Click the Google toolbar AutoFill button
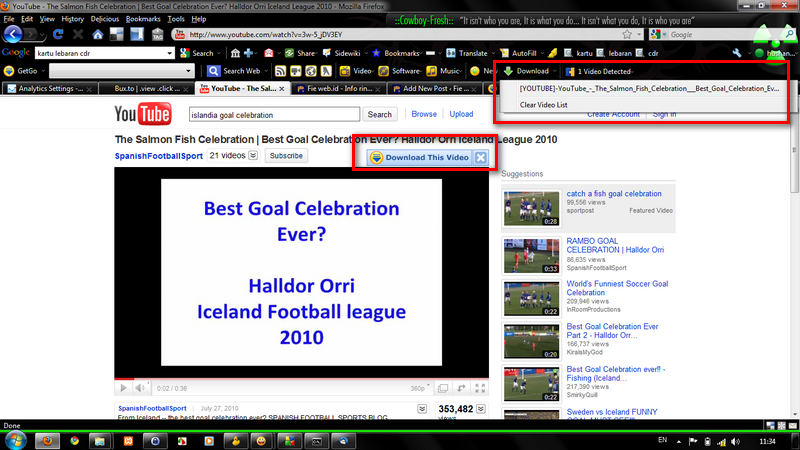 [x=518, y=53]
